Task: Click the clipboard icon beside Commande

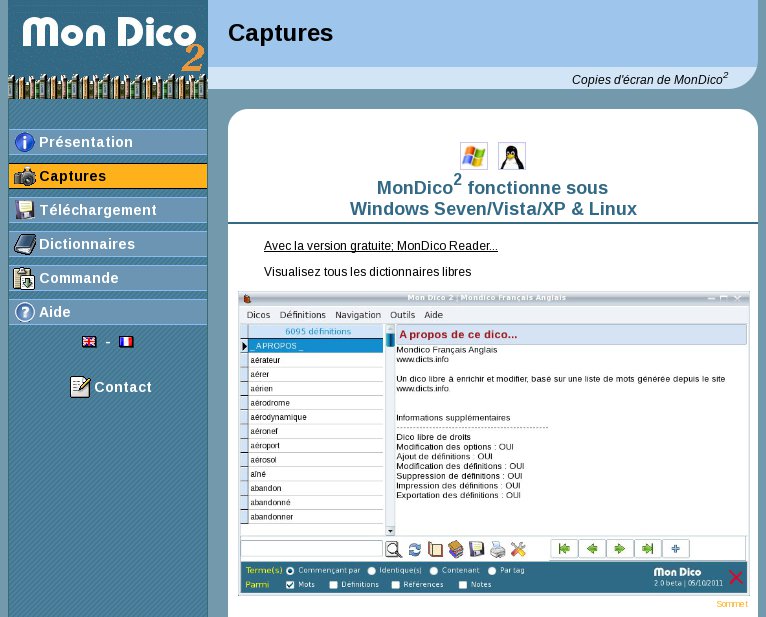Action: tap(24, 278)
